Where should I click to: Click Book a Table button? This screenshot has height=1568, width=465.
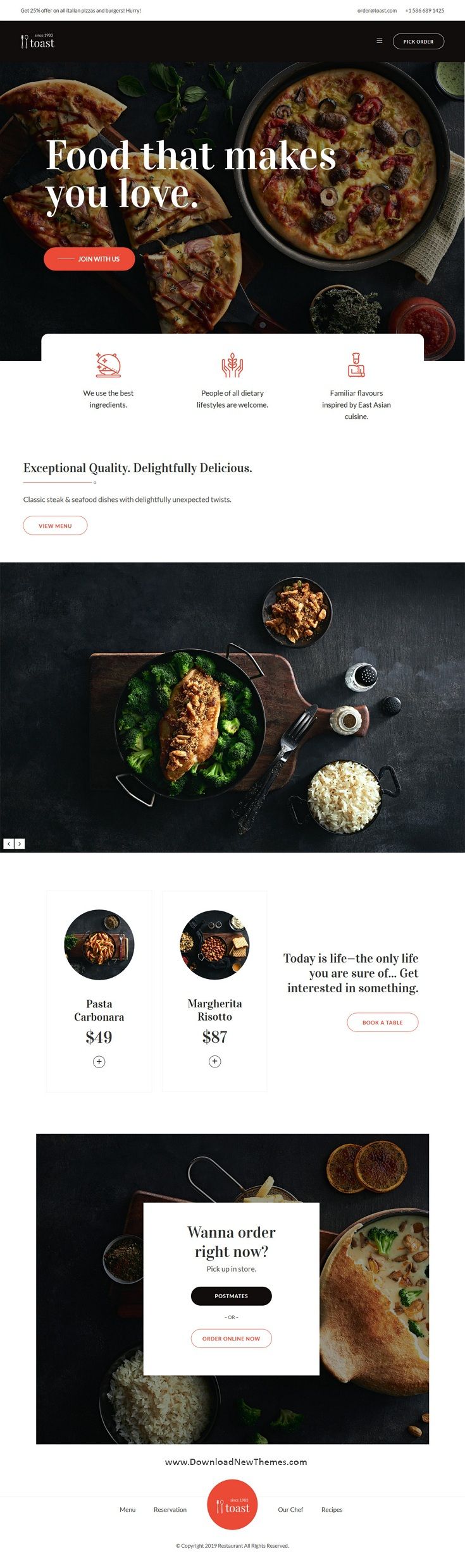tap(383, 1023)
